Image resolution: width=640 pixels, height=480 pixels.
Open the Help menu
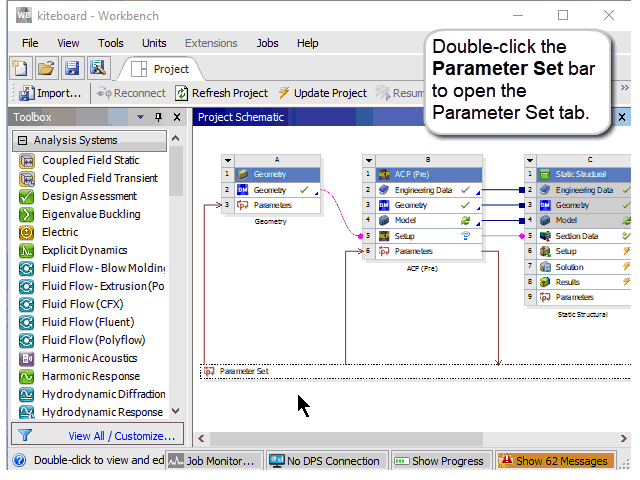307,43
